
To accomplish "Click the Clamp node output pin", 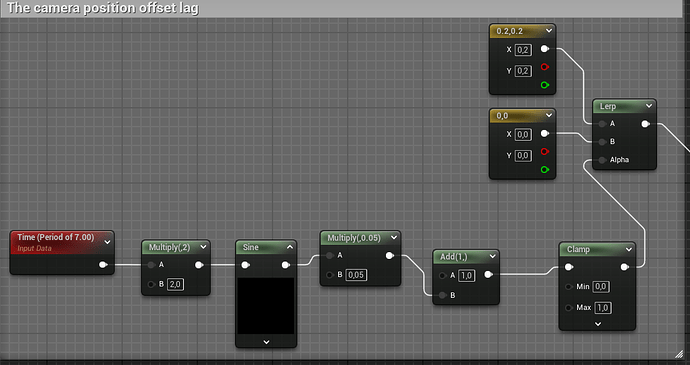I will (624, 267).
